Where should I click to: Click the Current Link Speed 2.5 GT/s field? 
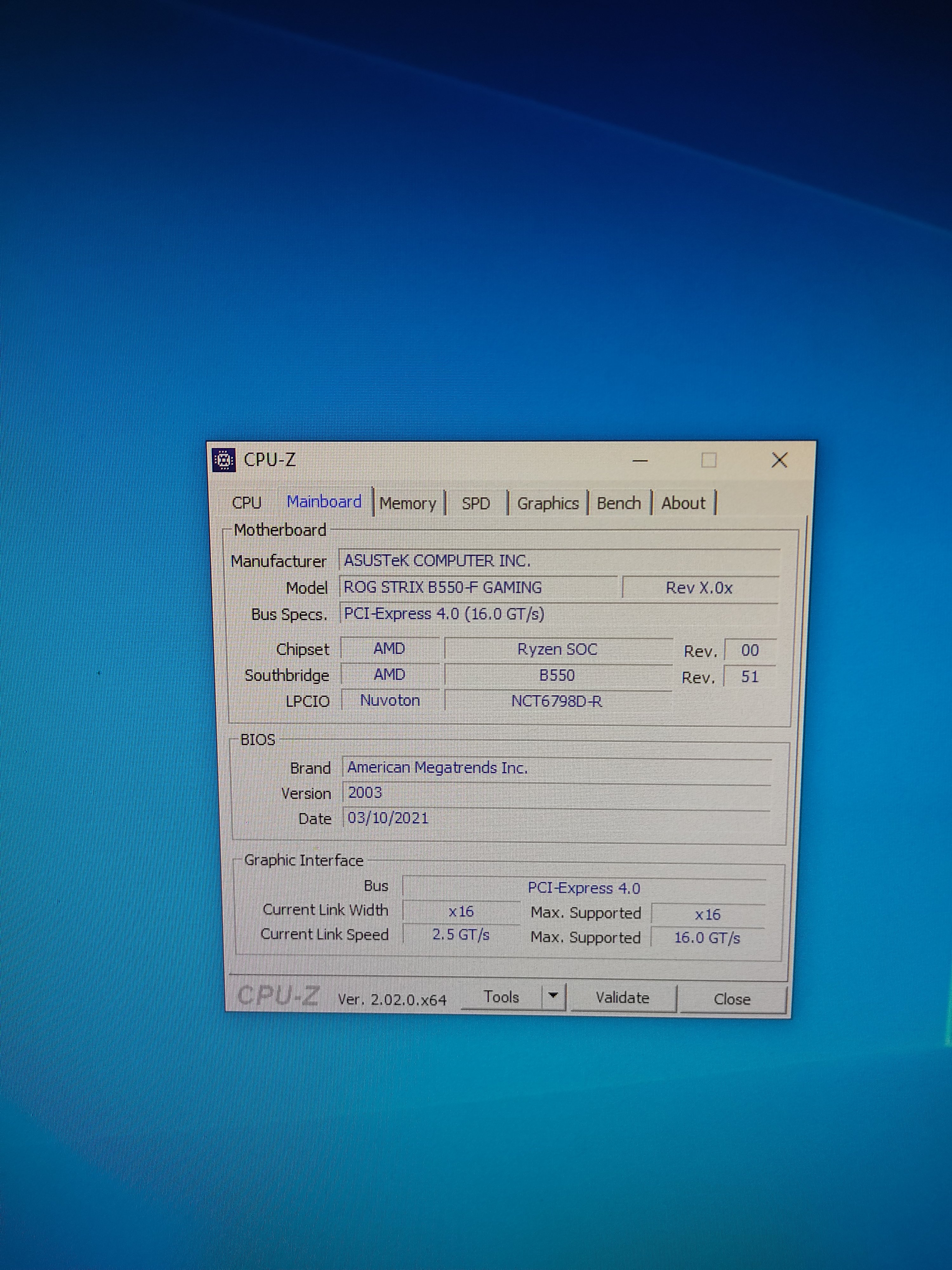point(461,935)
